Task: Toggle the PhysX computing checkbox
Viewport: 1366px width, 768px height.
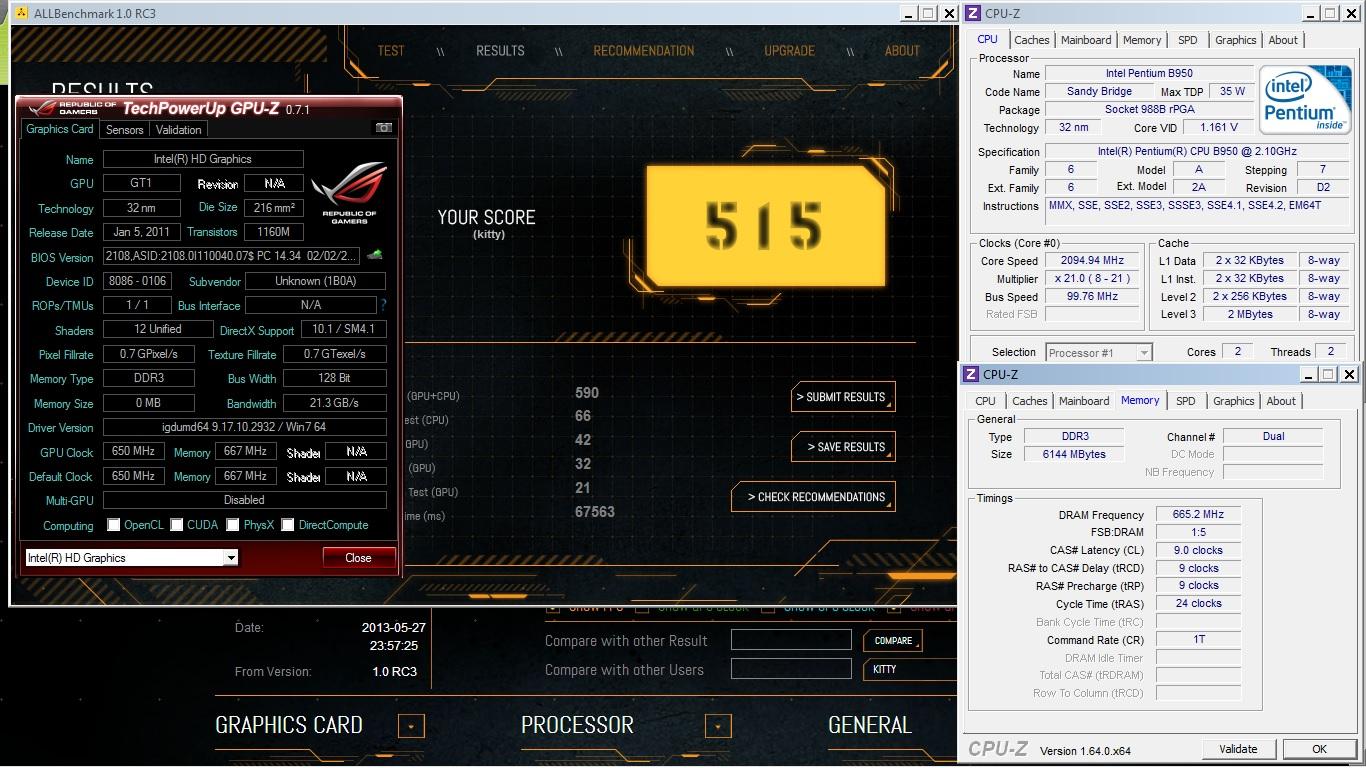Action: 233,525
